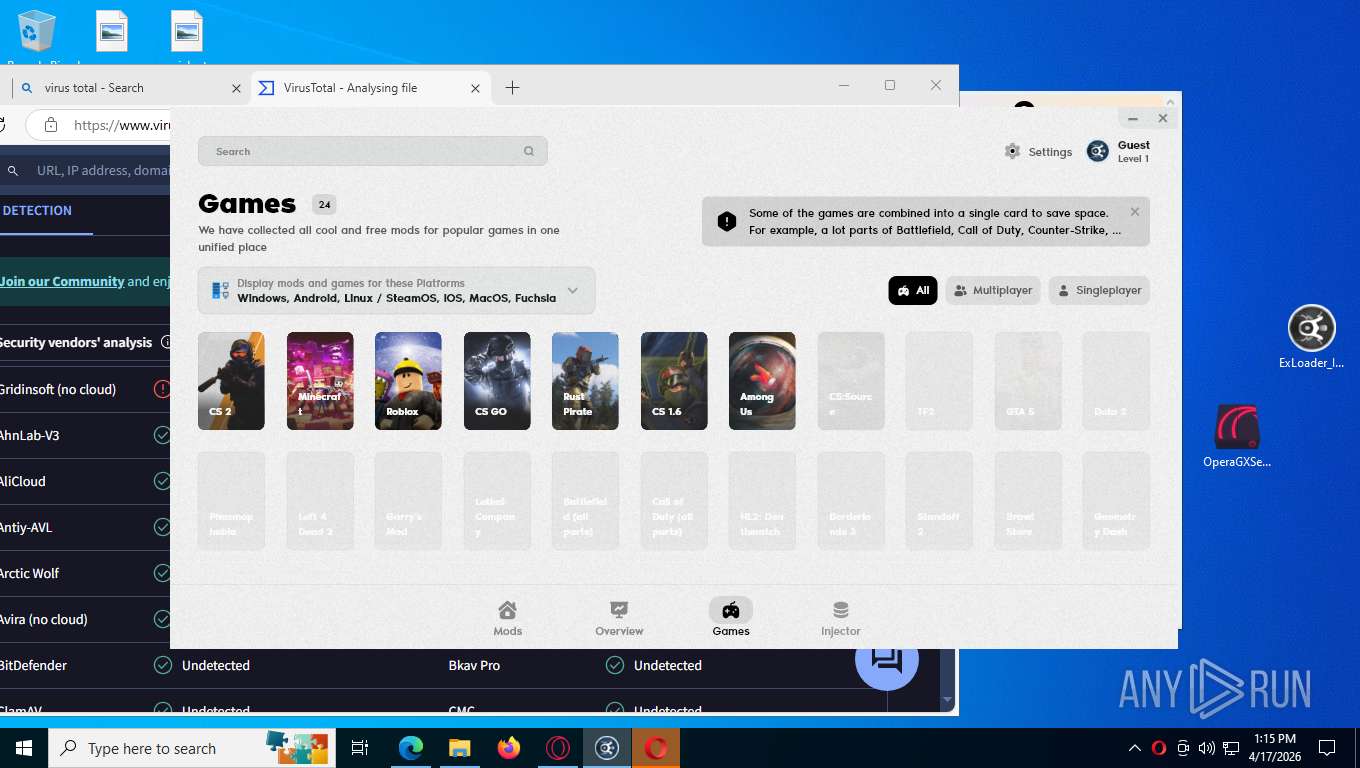This screenshot has height=768, width=1360.
Task: Launch Microsoft Edge from taskbar
Action: [411, 748]
